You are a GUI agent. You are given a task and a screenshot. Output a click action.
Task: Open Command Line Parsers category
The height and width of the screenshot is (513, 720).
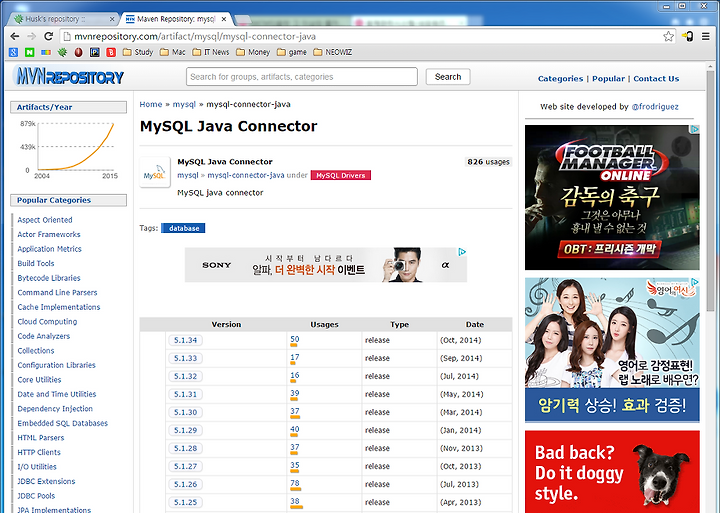57,293
